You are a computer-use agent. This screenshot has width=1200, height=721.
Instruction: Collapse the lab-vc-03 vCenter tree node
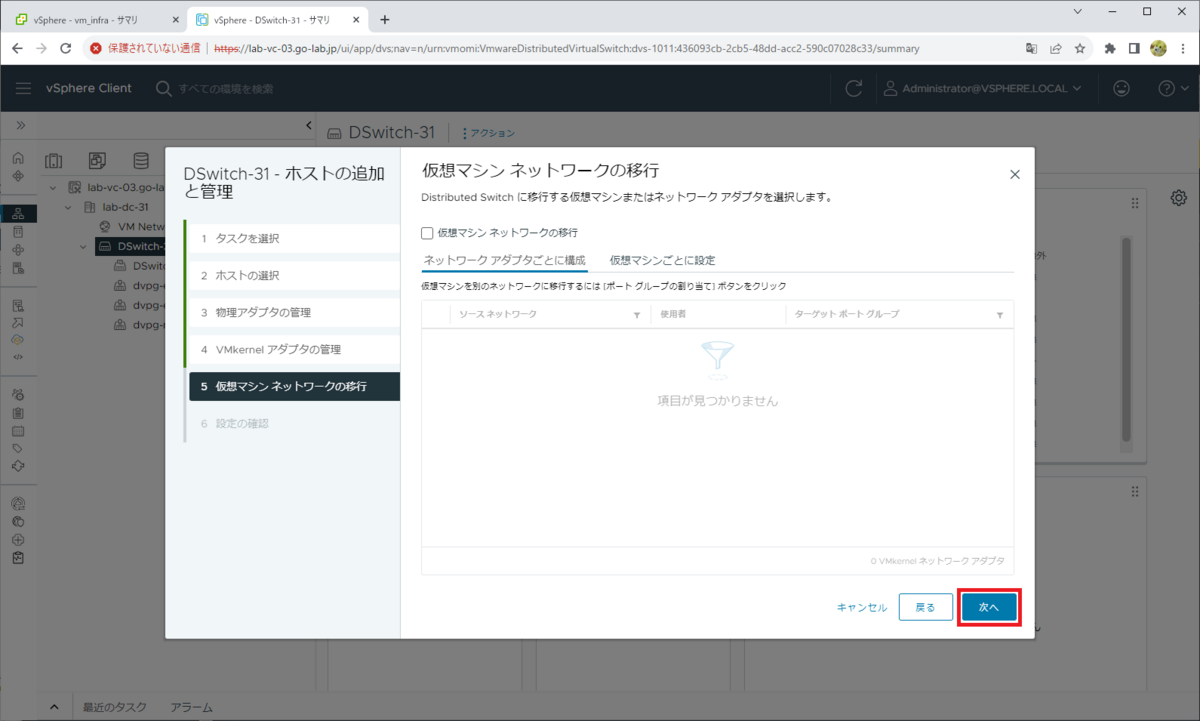point(52,188)
